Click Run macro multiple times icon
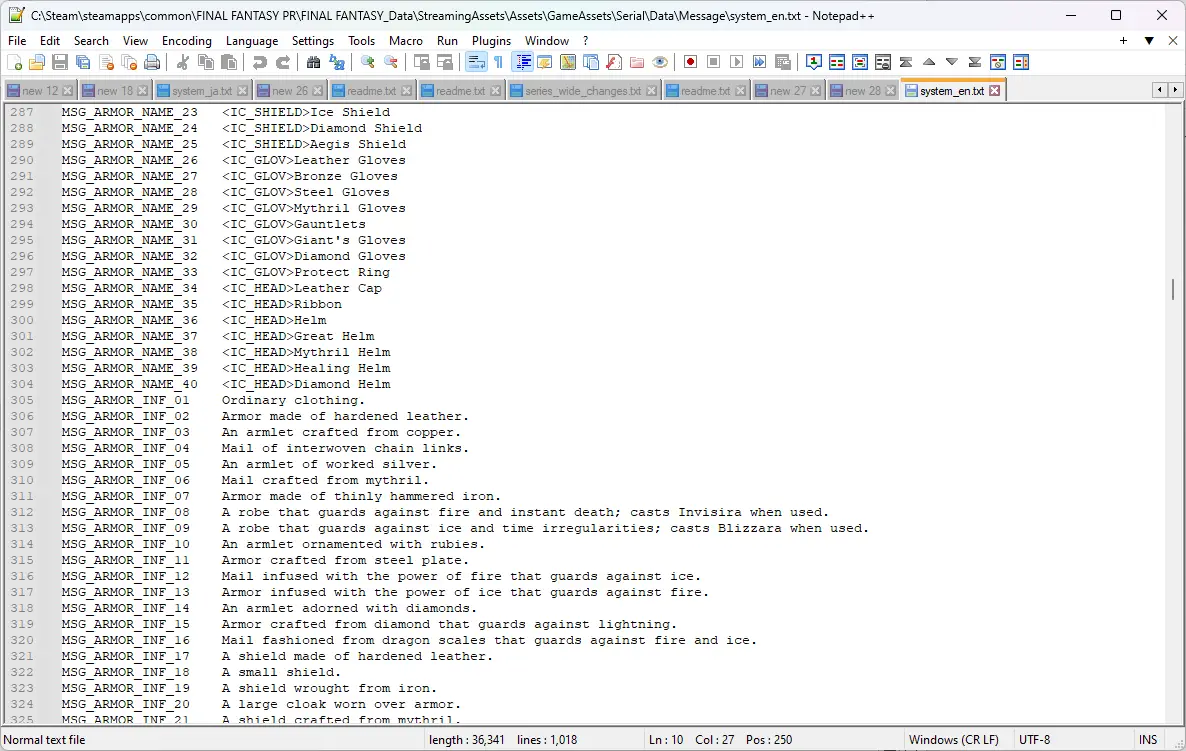The width and height of the screenshot is (1186, 751). [759, 63]
